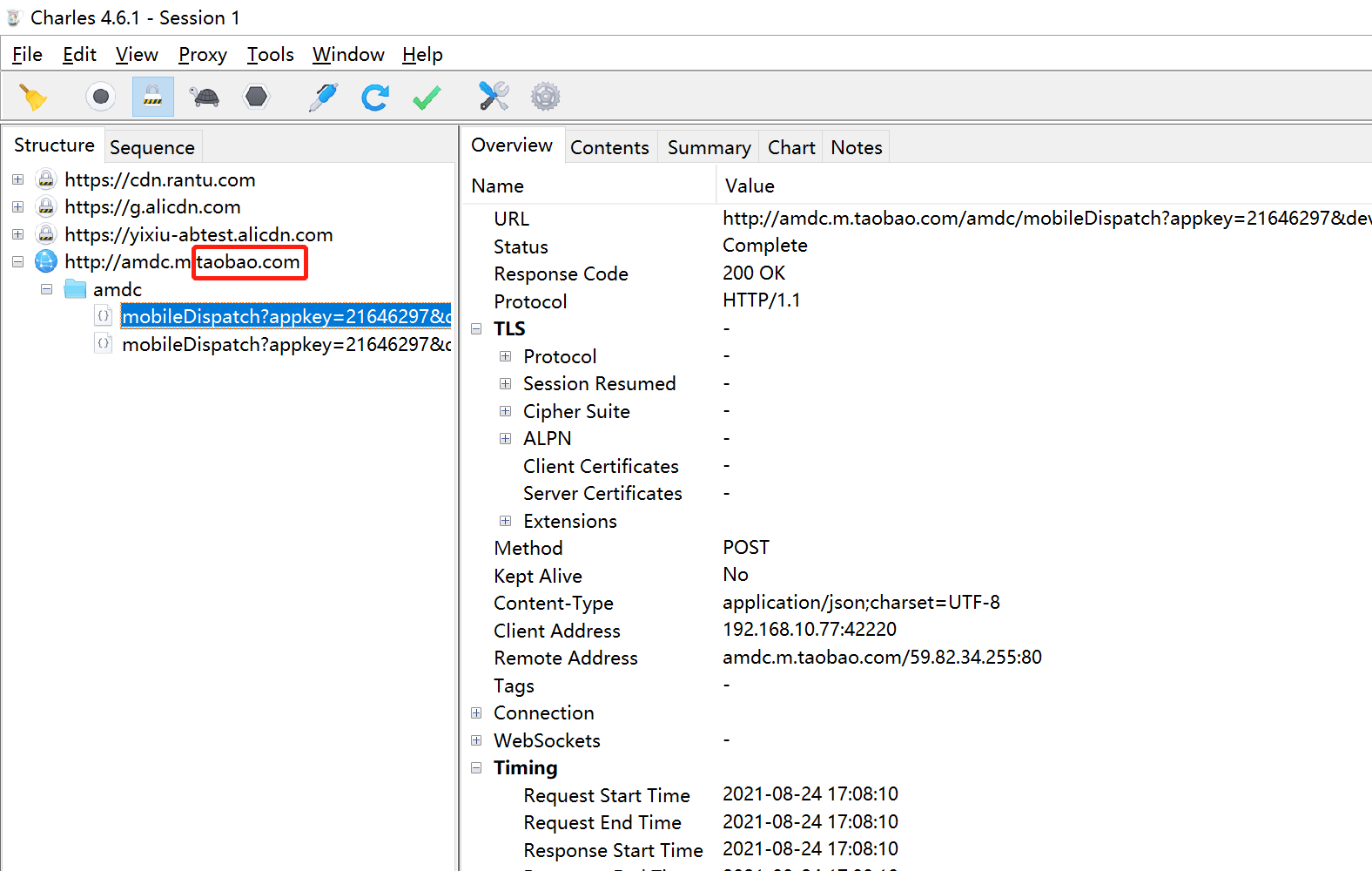Compose a new request with pen icon

tap(324, 97)
